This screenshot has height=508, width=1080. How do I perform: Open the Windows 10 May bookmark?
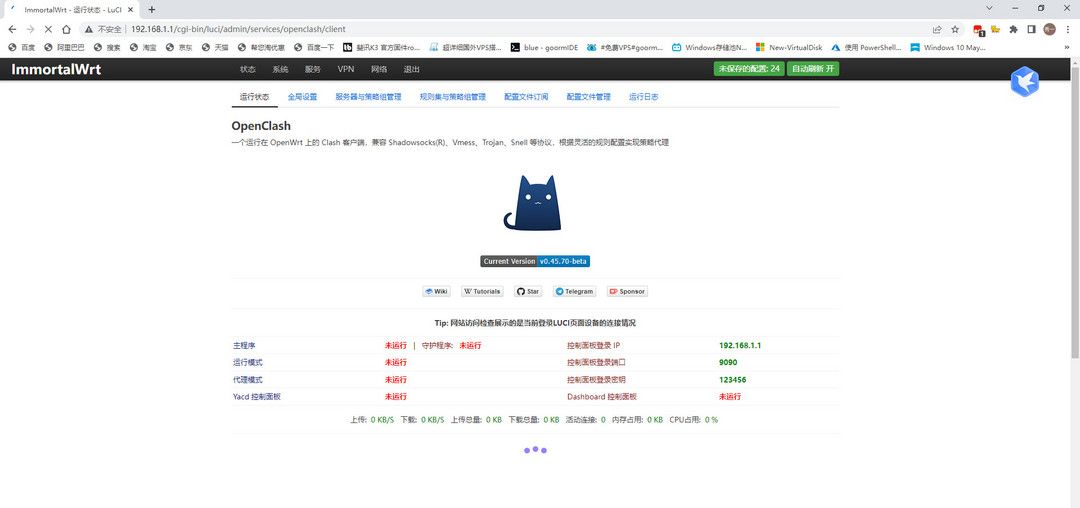coord(948,47)
